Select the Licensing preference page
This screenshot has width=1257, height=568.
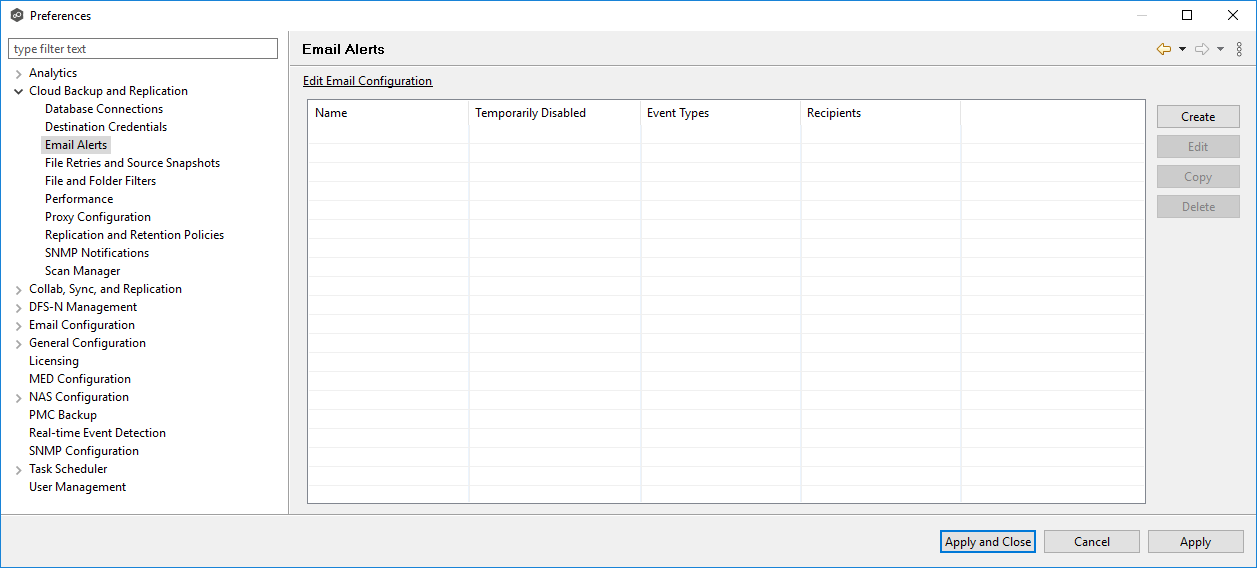pyautogui.click(x=54, y=361)
